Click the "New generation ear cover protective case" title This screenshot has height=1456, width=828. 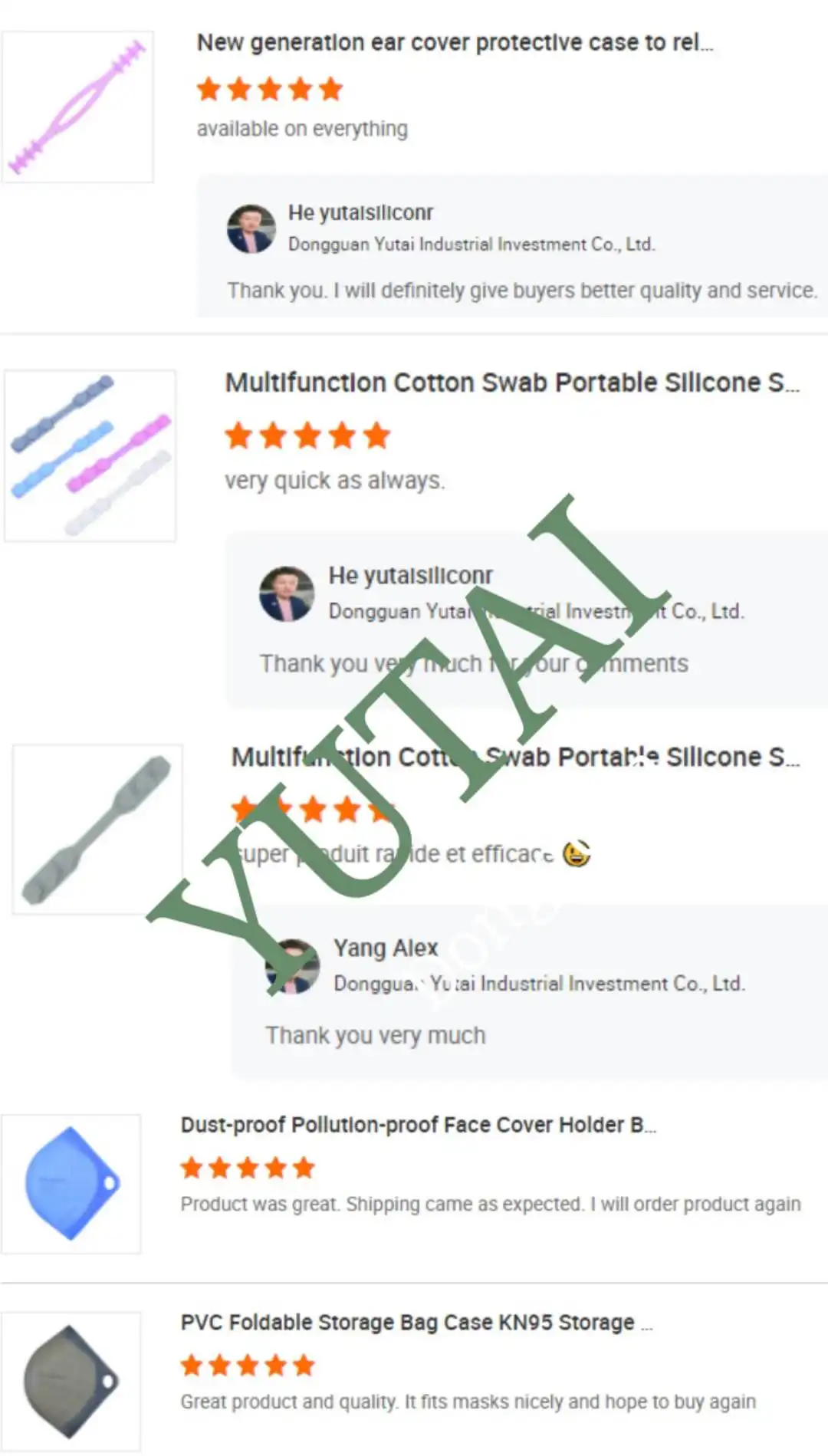click(x=455, y=43)
